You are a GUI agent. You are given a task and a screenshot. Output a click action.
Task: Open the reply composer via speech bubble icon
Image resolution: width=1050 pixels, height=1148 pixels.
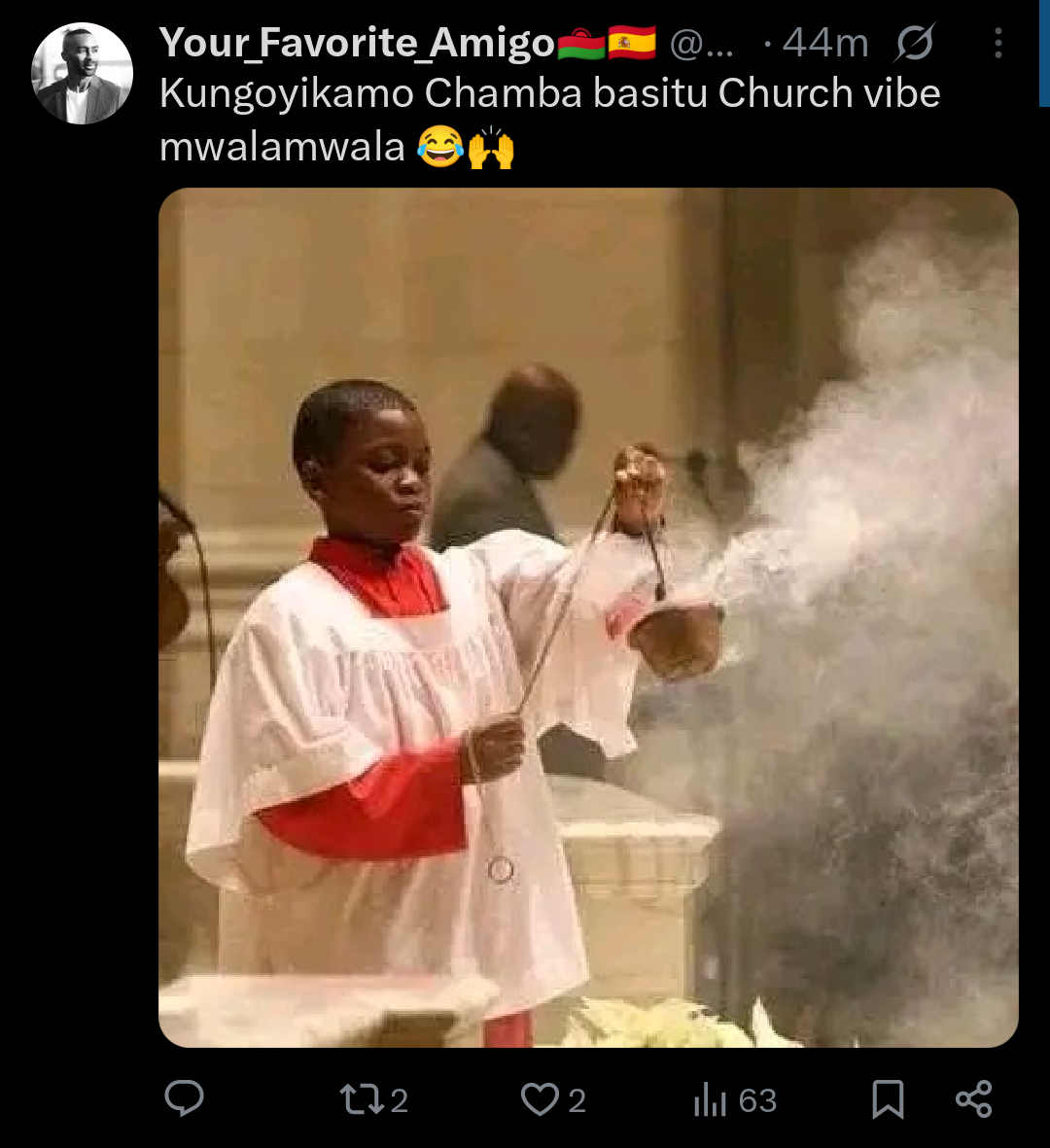pos(184,1098)
